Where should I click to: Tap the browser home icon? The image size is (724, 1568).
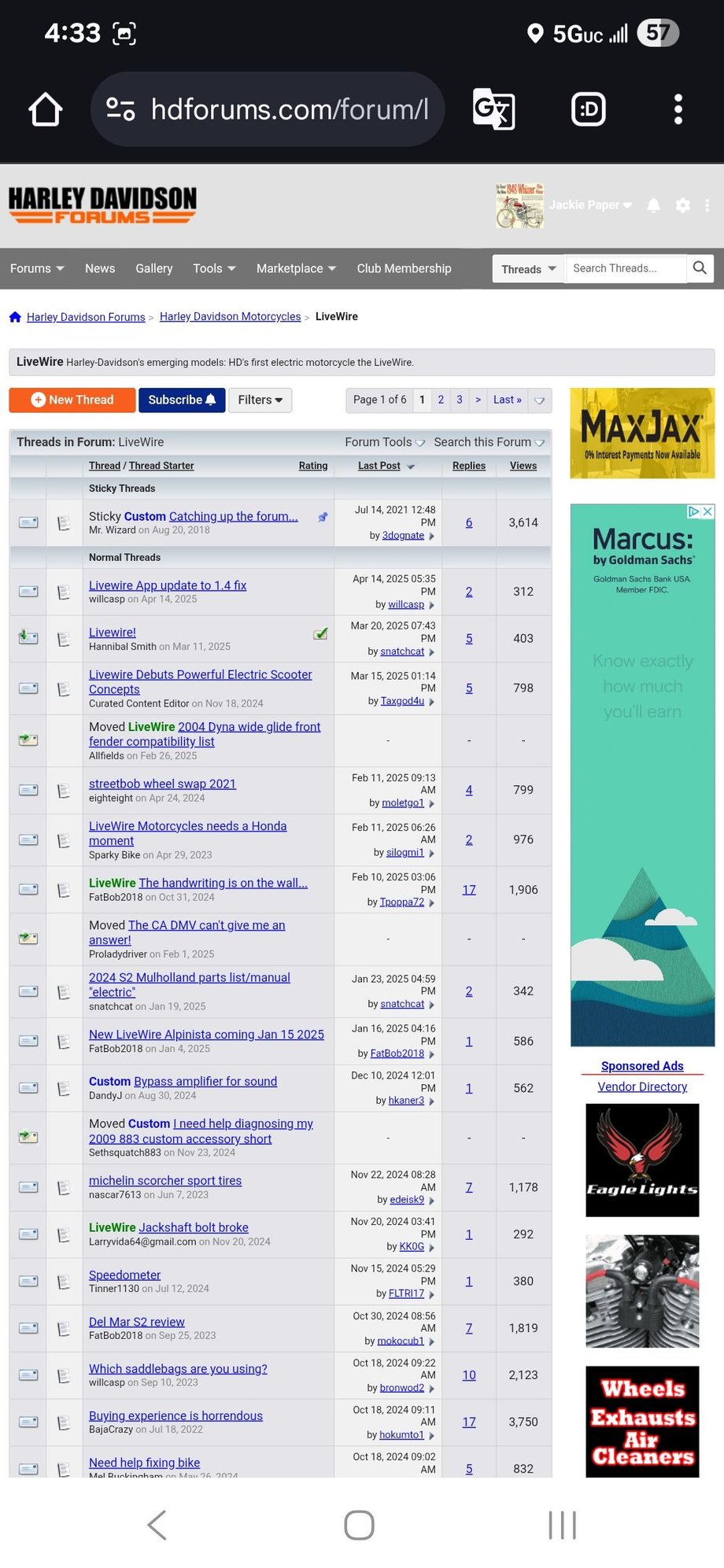click(x=46, y=109)
